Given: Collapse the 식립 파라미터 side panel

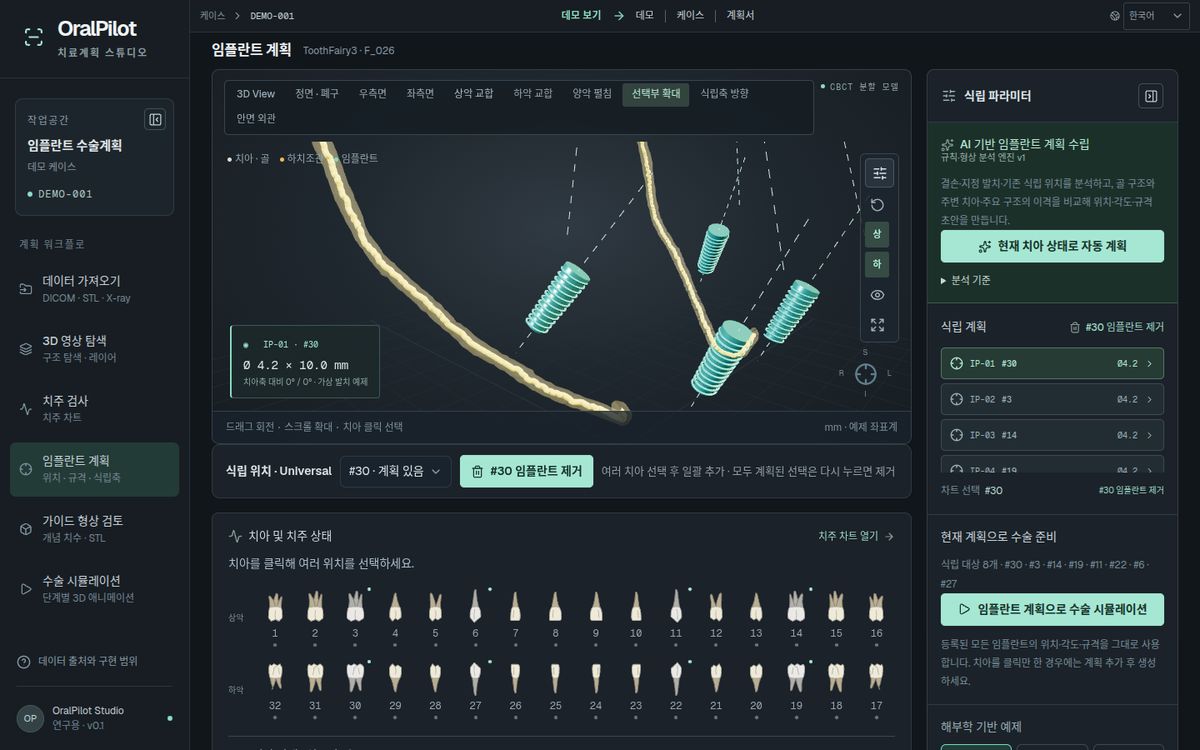Looking at the screenshot, I should click(x=1150, y=96).
